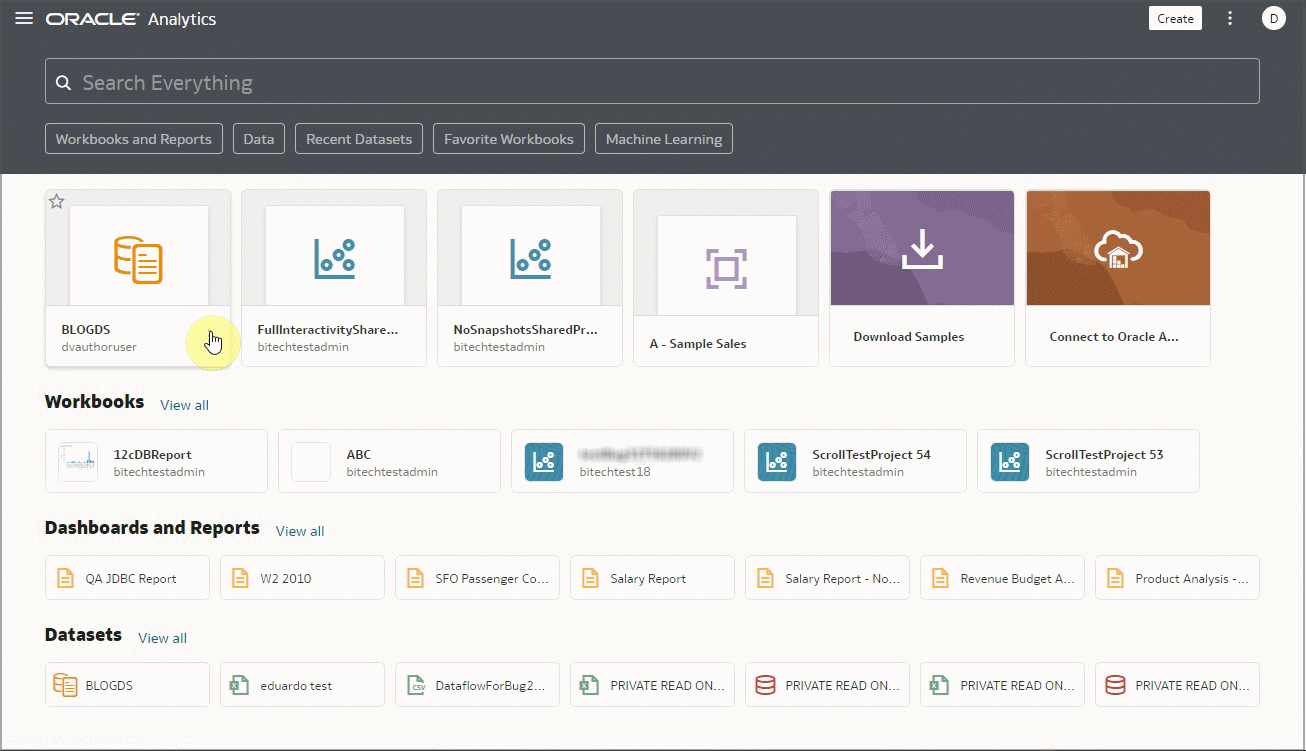This screenshot has width=1306, height=751.
Task: Open the Search Everything magnifier icon
Action: [64, 80]
